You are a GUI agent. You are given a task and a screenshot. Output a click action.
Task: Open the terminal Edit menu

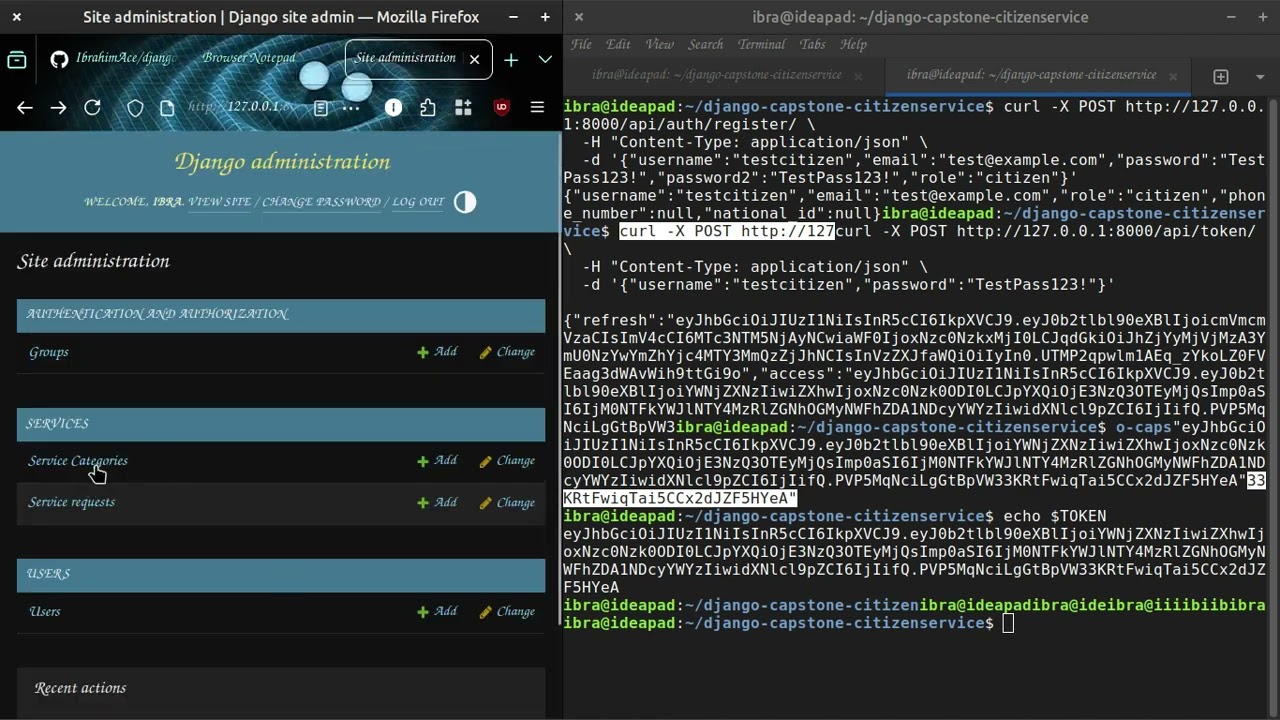coord(618,44)
